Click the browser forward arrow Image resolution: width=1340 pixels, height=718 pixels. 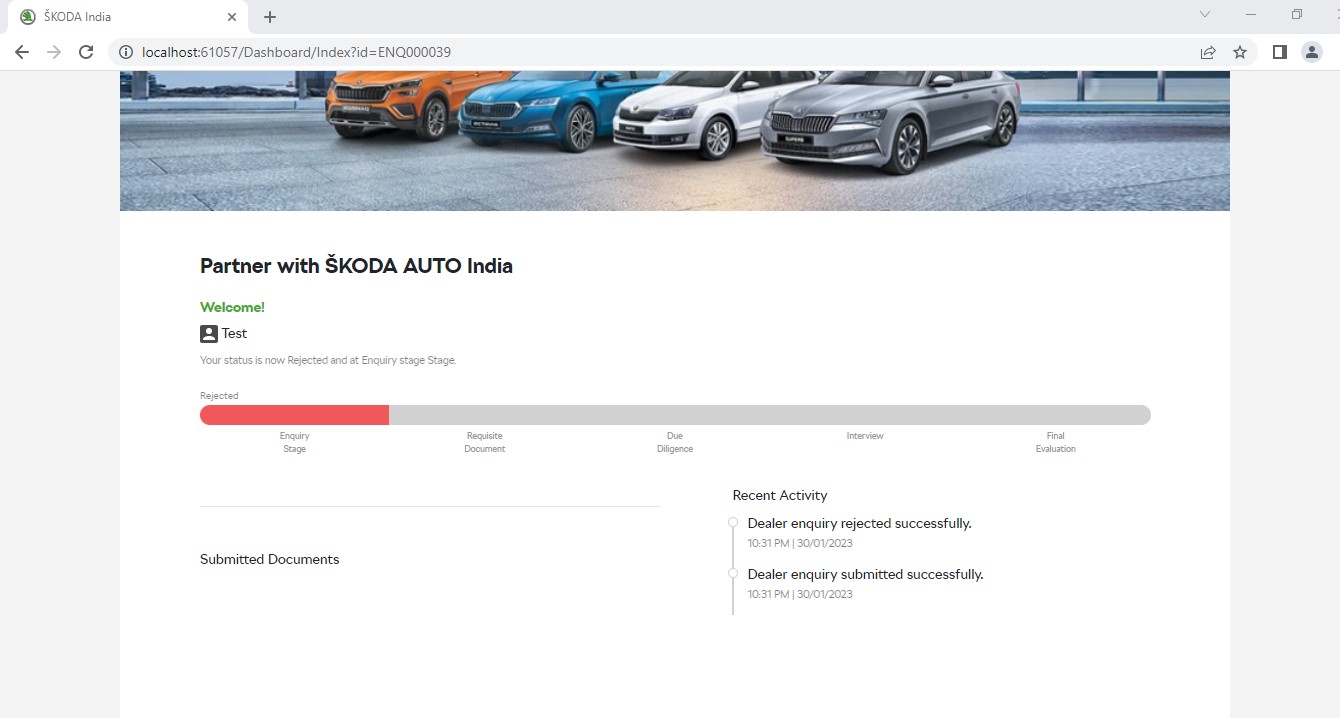coord(54,52)
